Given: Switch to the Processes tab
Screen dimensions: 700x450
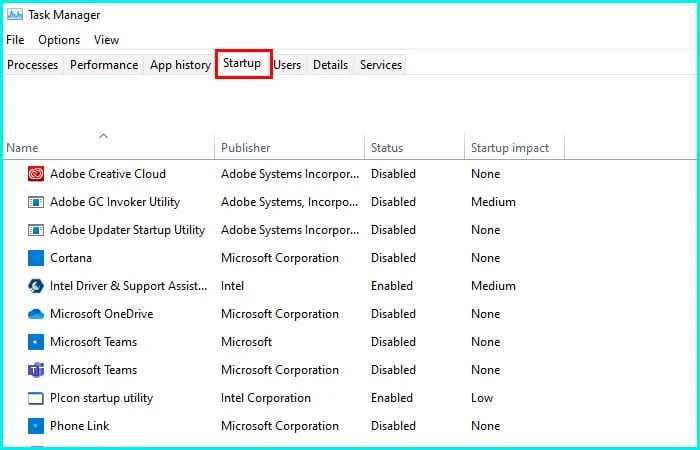Looking at the screenshot, I should click(x=33, y=65).
